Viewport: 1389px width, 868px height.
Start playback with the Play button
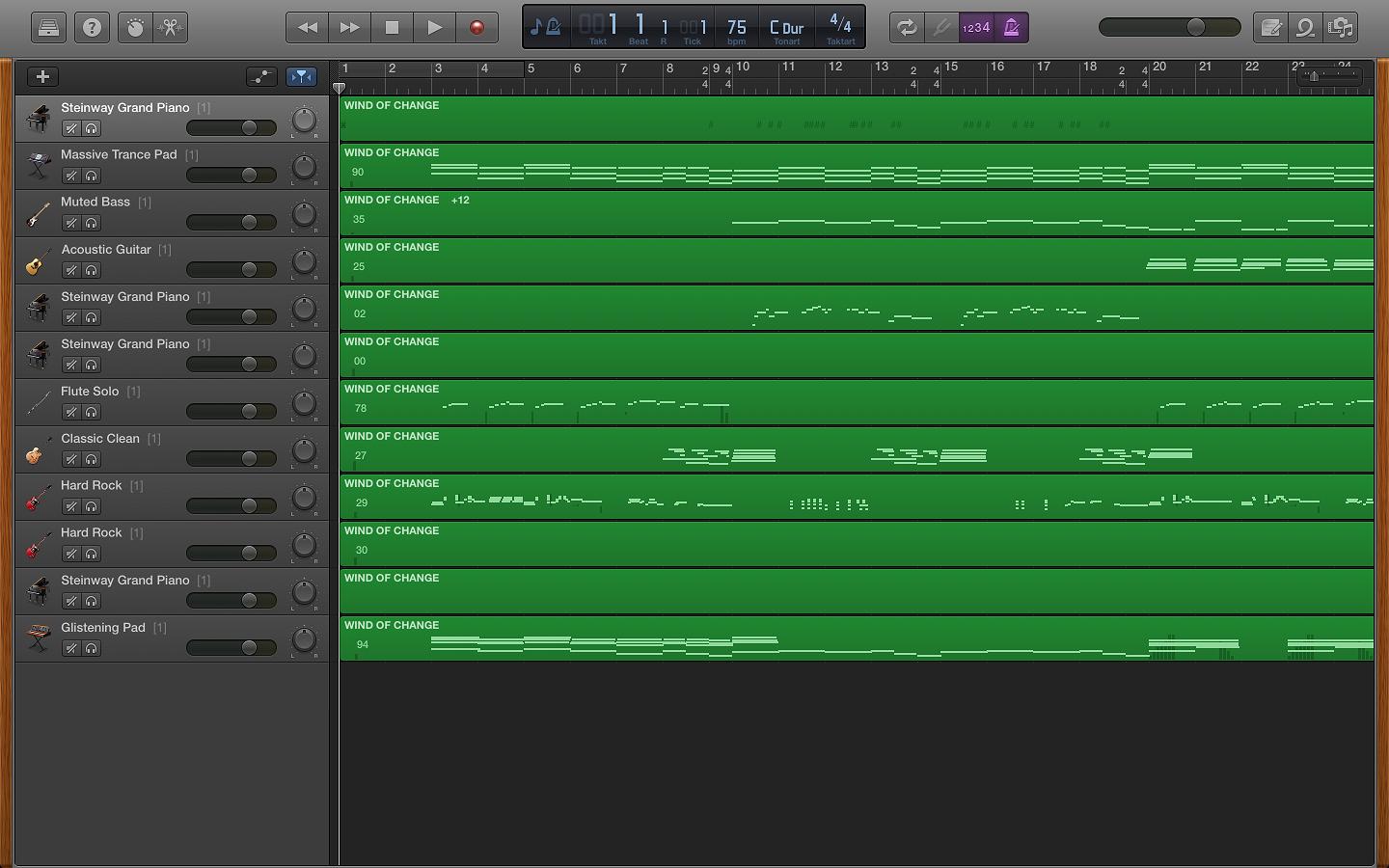coord(435,28)
